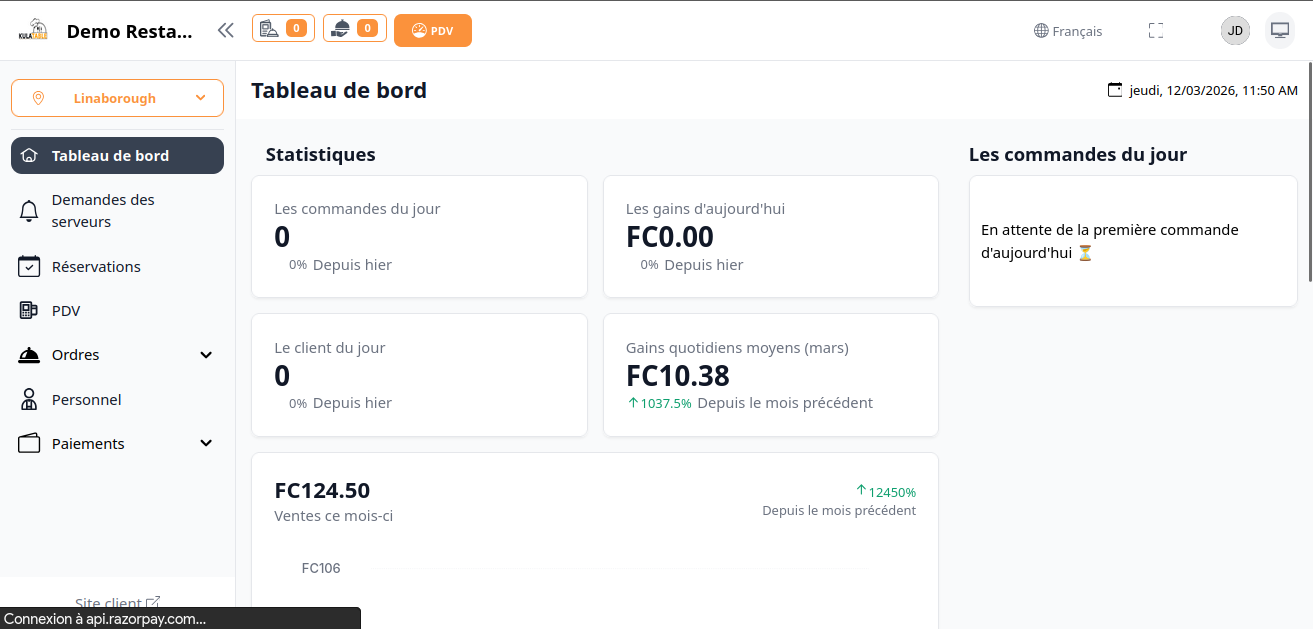Open PDV from the sidebar menu

click(66, 311)
